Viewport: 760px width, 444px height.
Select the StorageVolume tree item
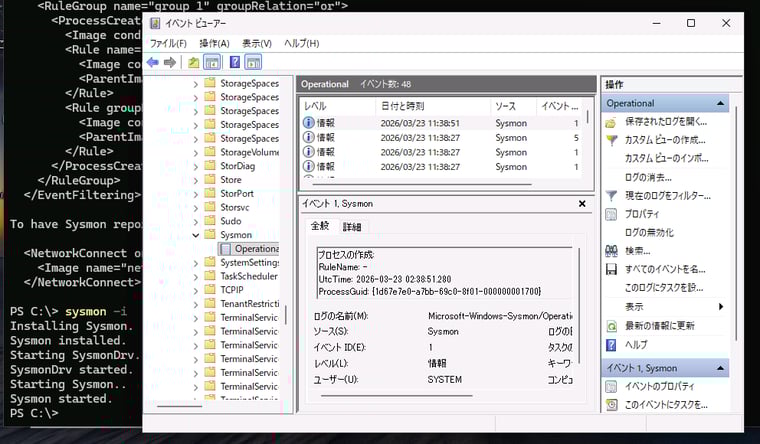tap(250, 152)
